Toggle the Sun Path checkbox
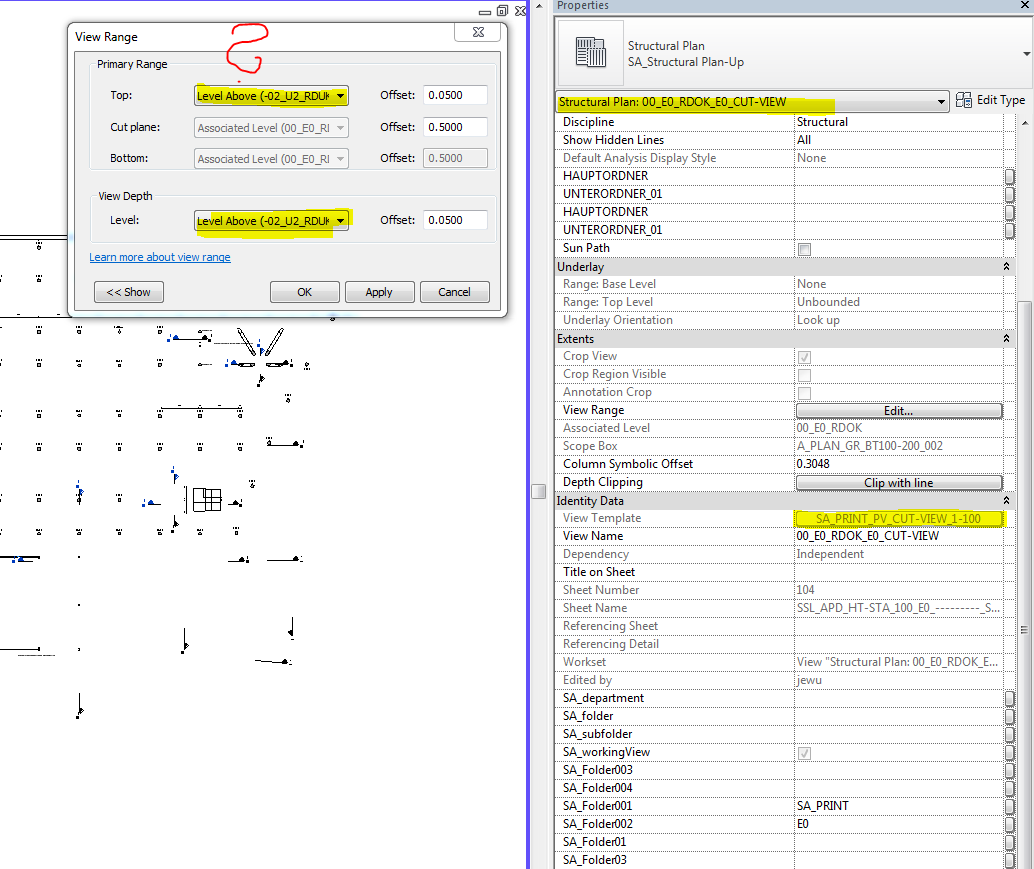This screenshot has width=1034, height=869. pyautogui.click(x=804, y=249)
